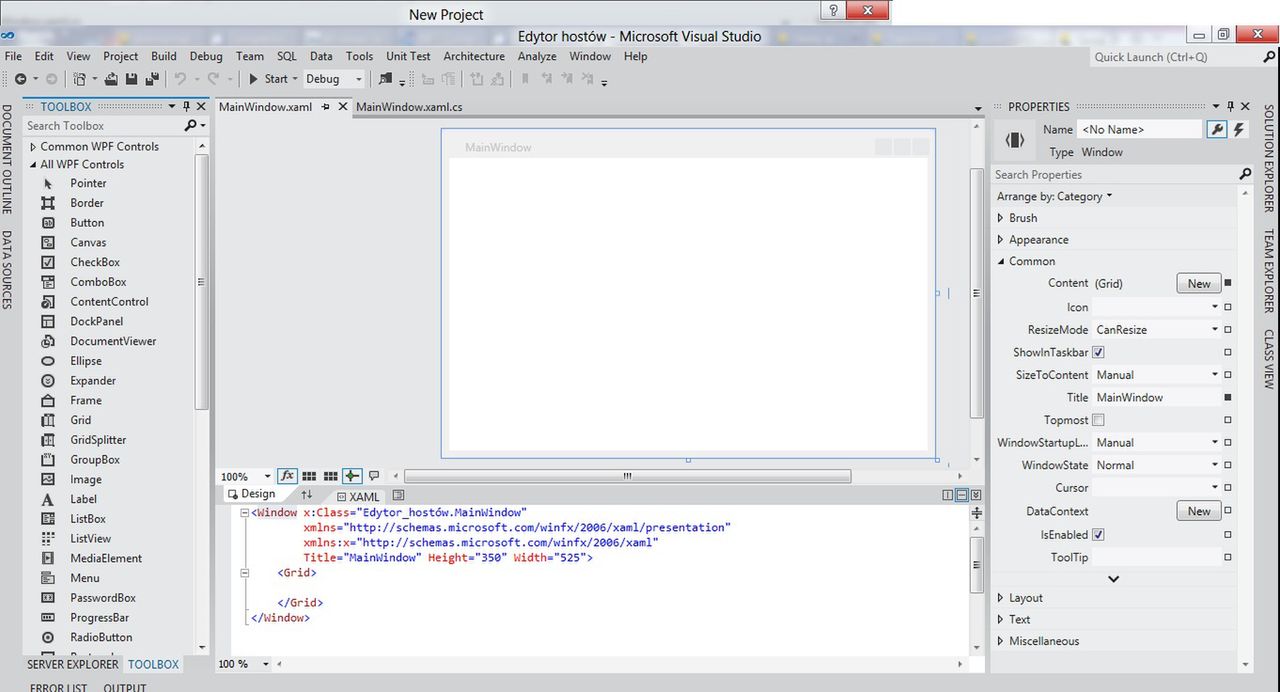Open the Server Explorer tab
The image size is (1280, 692).
[72, 664]
